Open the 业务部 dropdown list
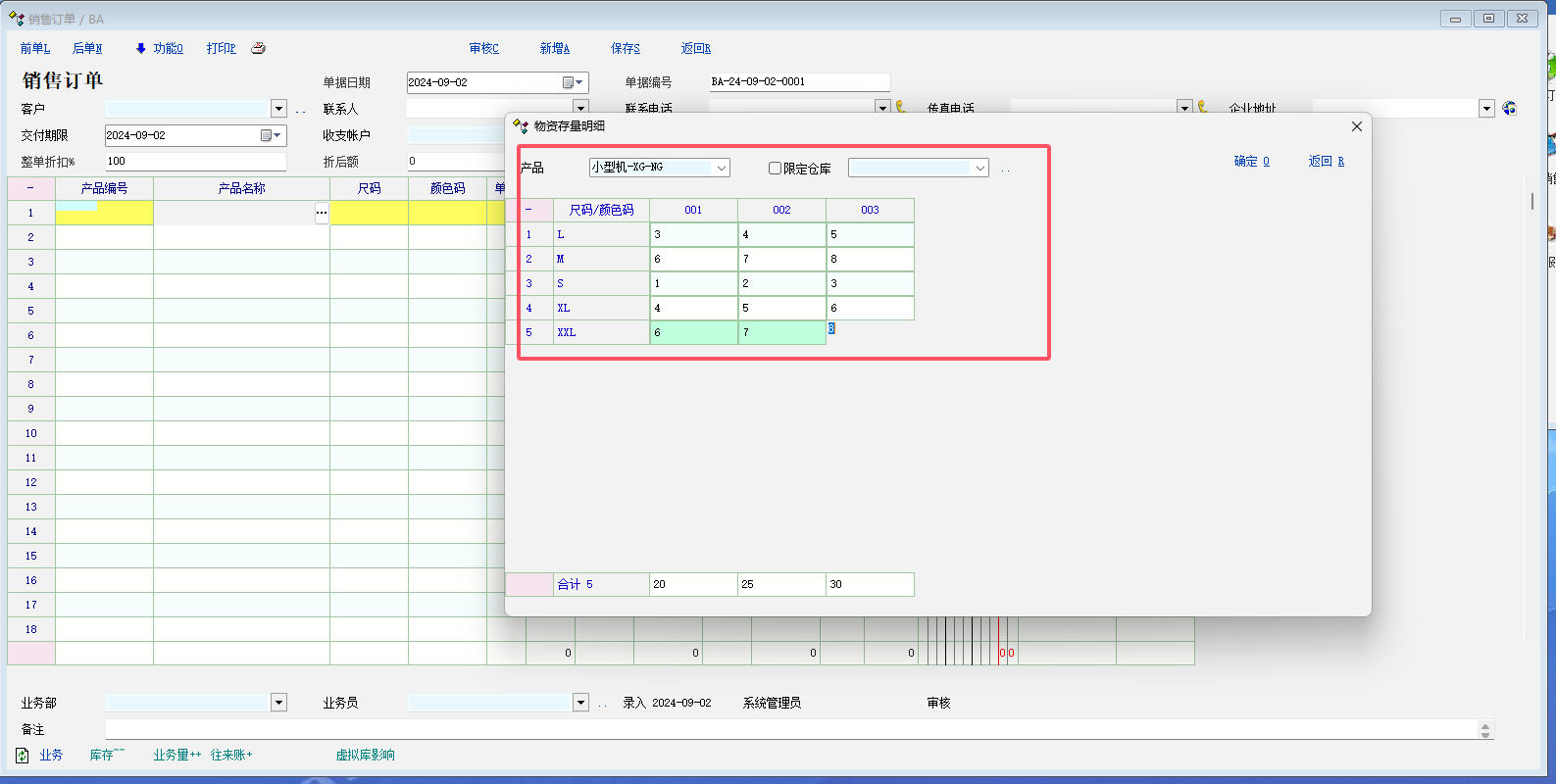 [x=278, y=703]
